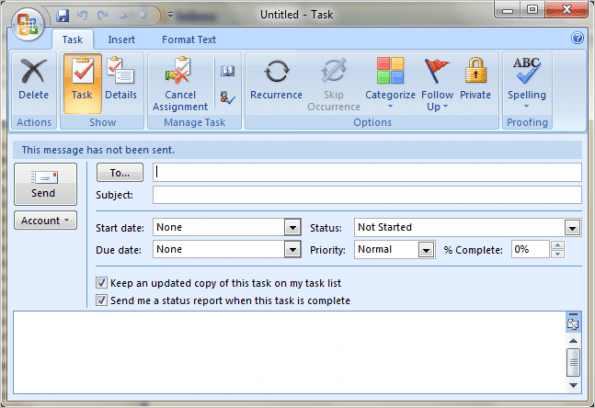The height and width of the screenshot is (408, 595).
Task: Open the Due date dropdown
Action: 293,249
